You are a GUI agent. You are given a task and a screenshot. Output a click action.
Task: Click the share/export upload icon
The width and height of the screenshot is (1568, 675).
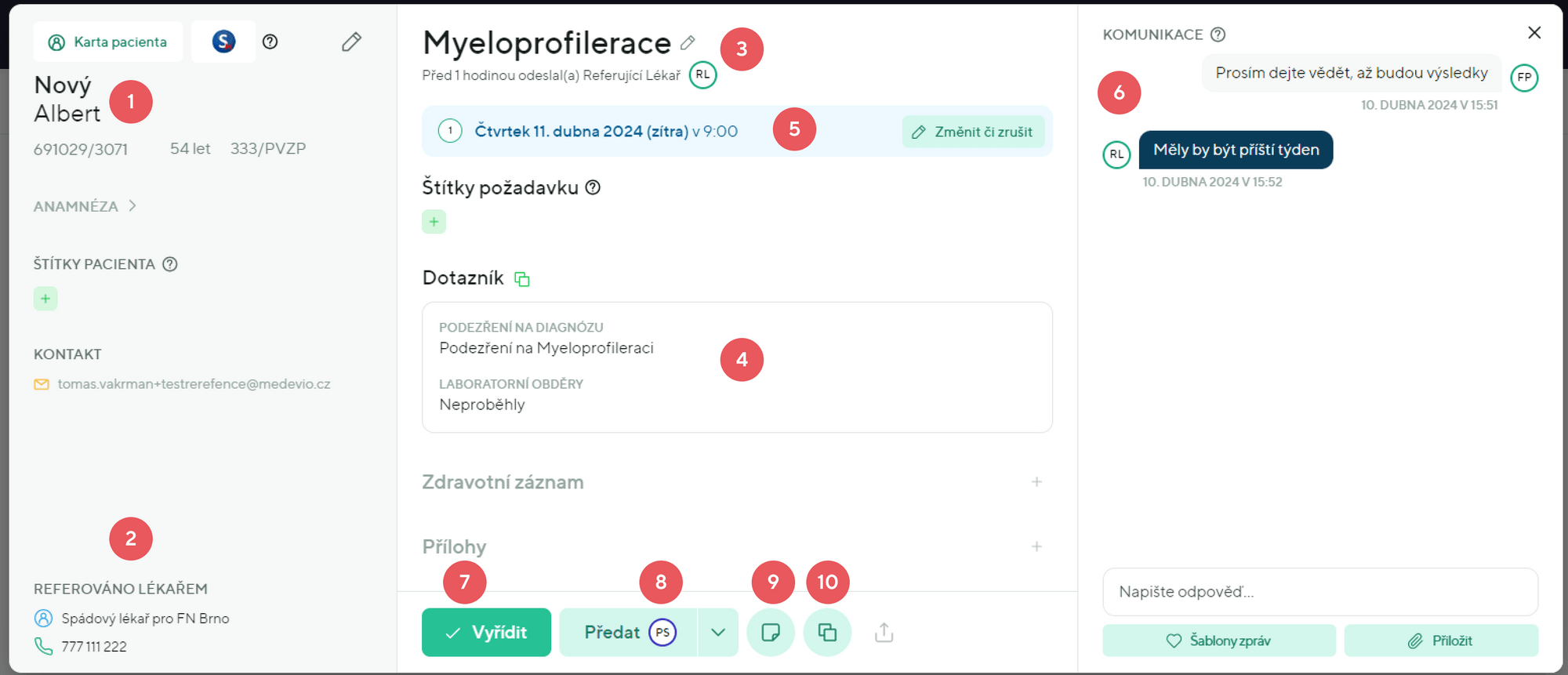point(884,632)
